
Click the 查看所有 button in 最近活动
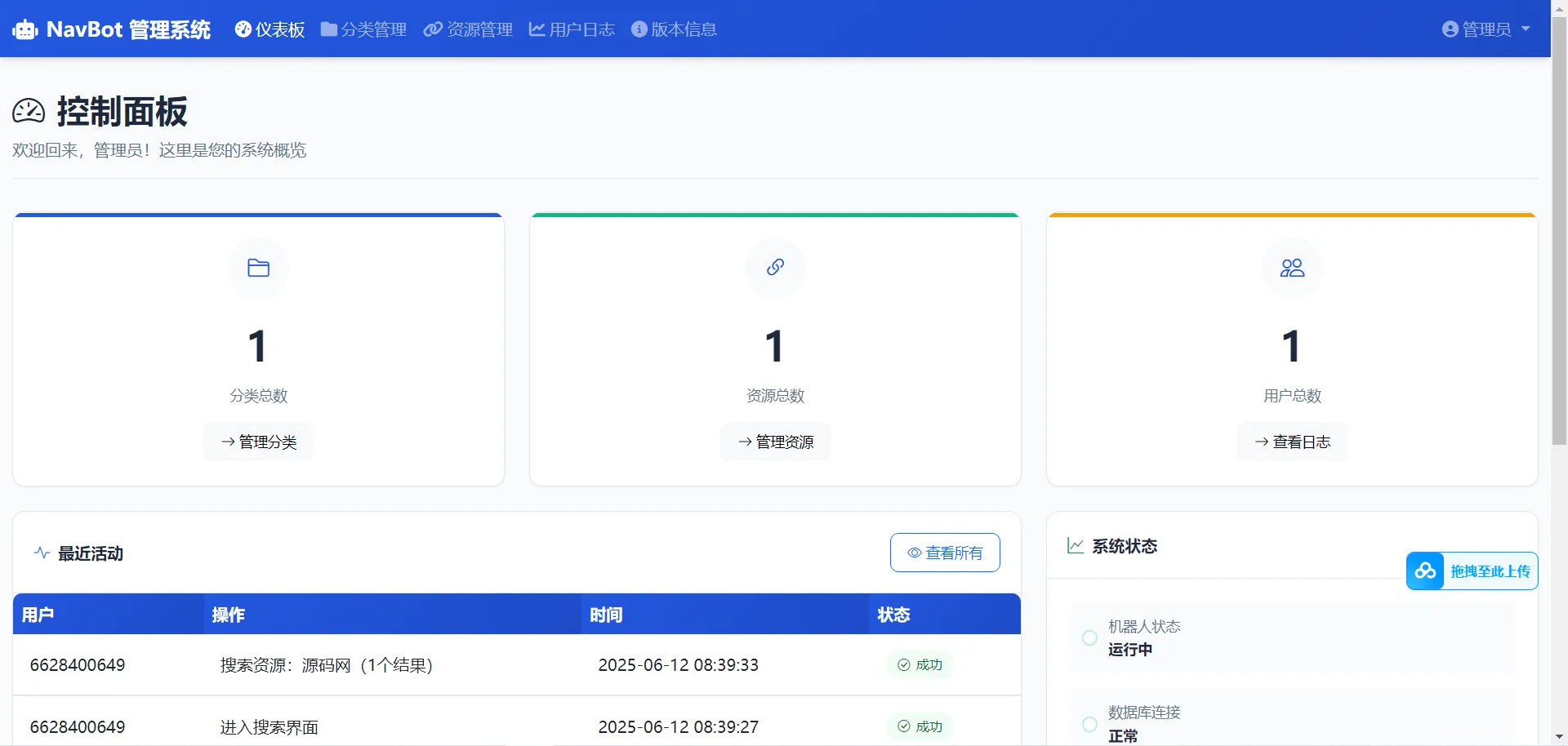point(944,553)
